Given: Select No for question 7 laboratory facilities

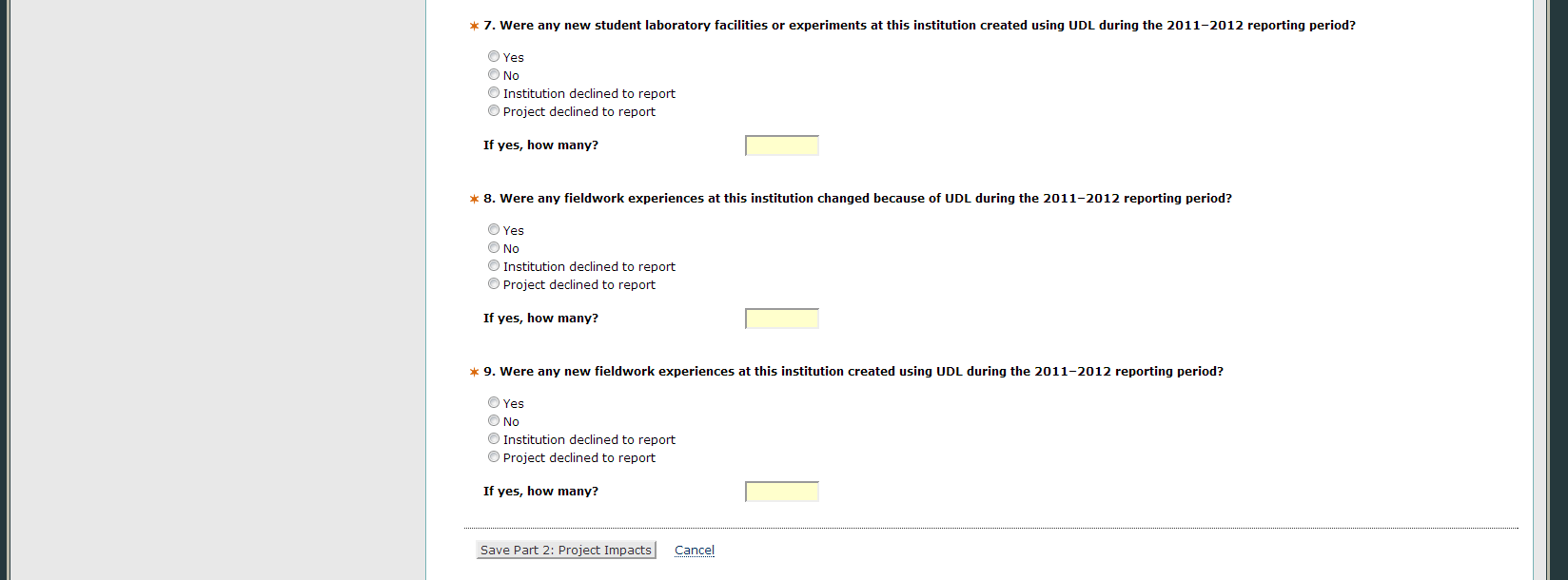Looking at the screenshot, I should [x=494, y=75].
